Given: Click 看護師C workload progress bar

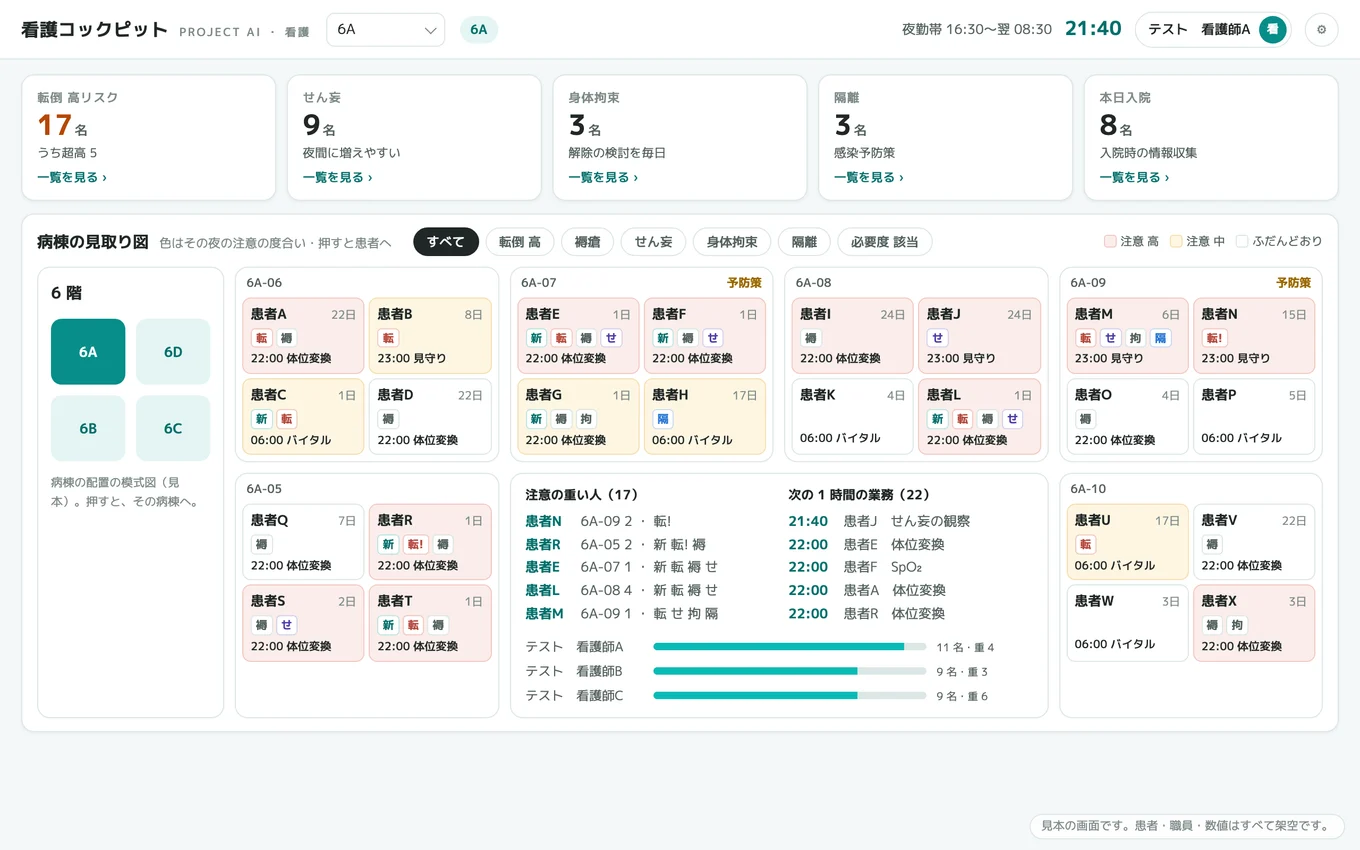Looking at the screenshot, I should point(790,695).
